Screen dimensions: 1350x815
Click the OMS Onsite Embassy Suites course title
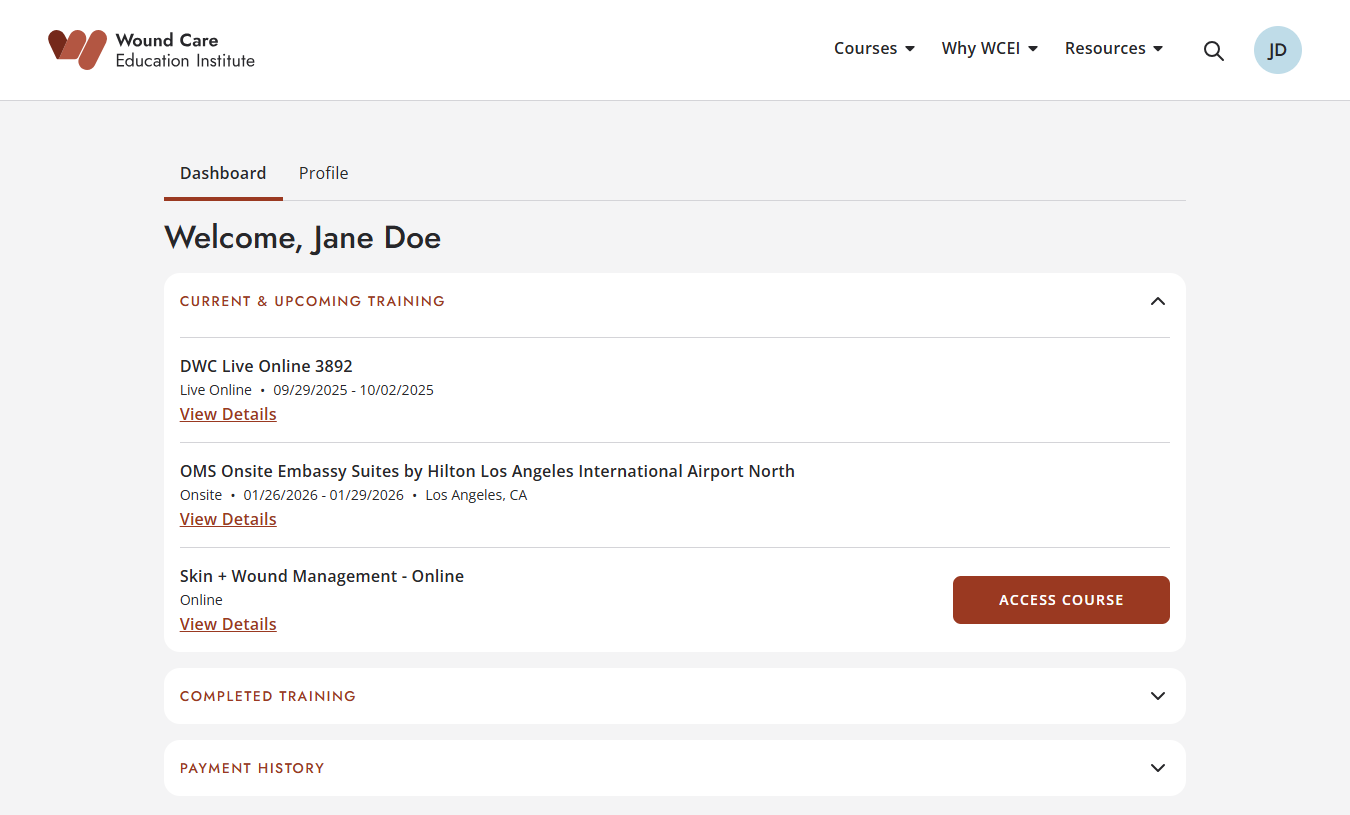click(487, 471)
